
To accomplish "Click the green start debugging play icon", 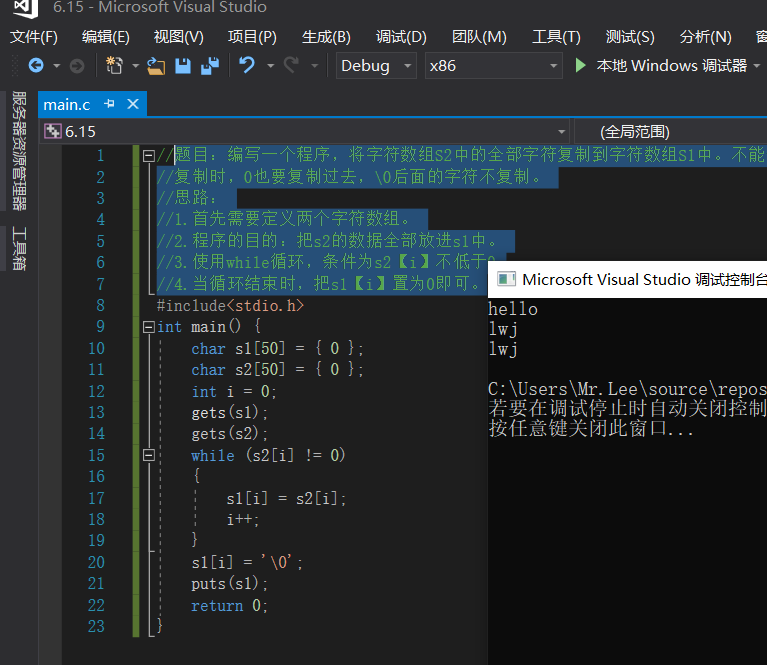I will [x=581, y=65].
